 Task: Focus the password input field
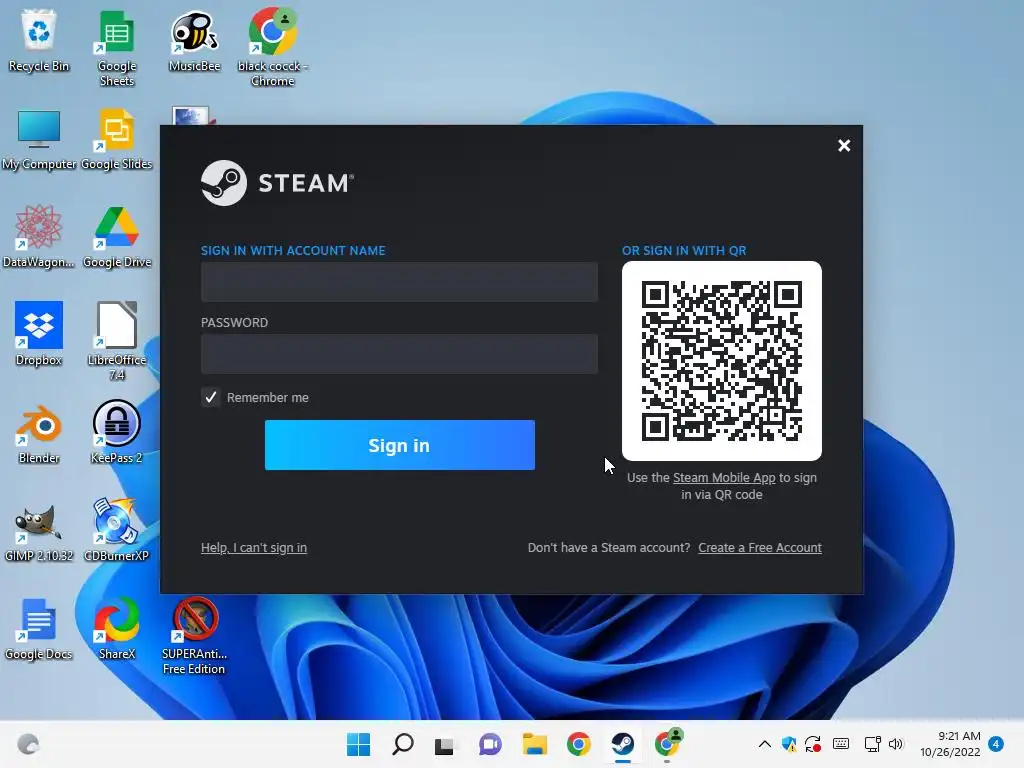coord(399,354)
